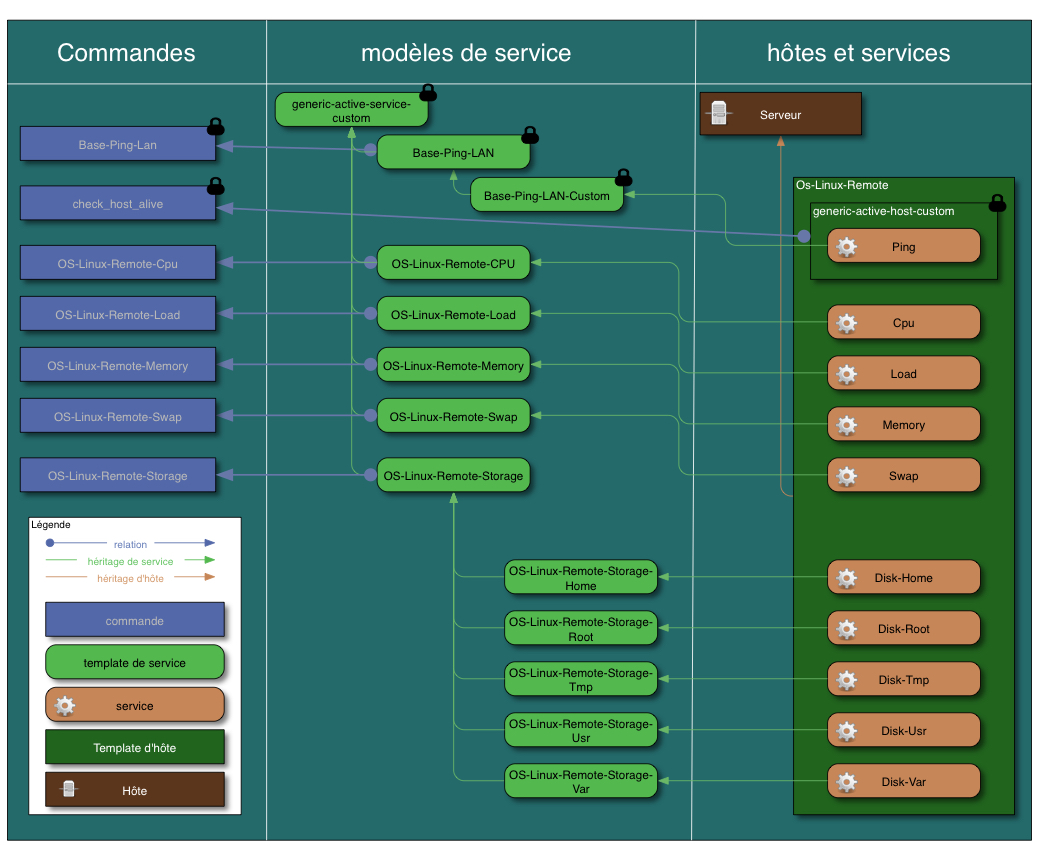Click the lock icon above Base-Ping-Lan command
The image size is (1038, 847).
(x=215, y=126)
